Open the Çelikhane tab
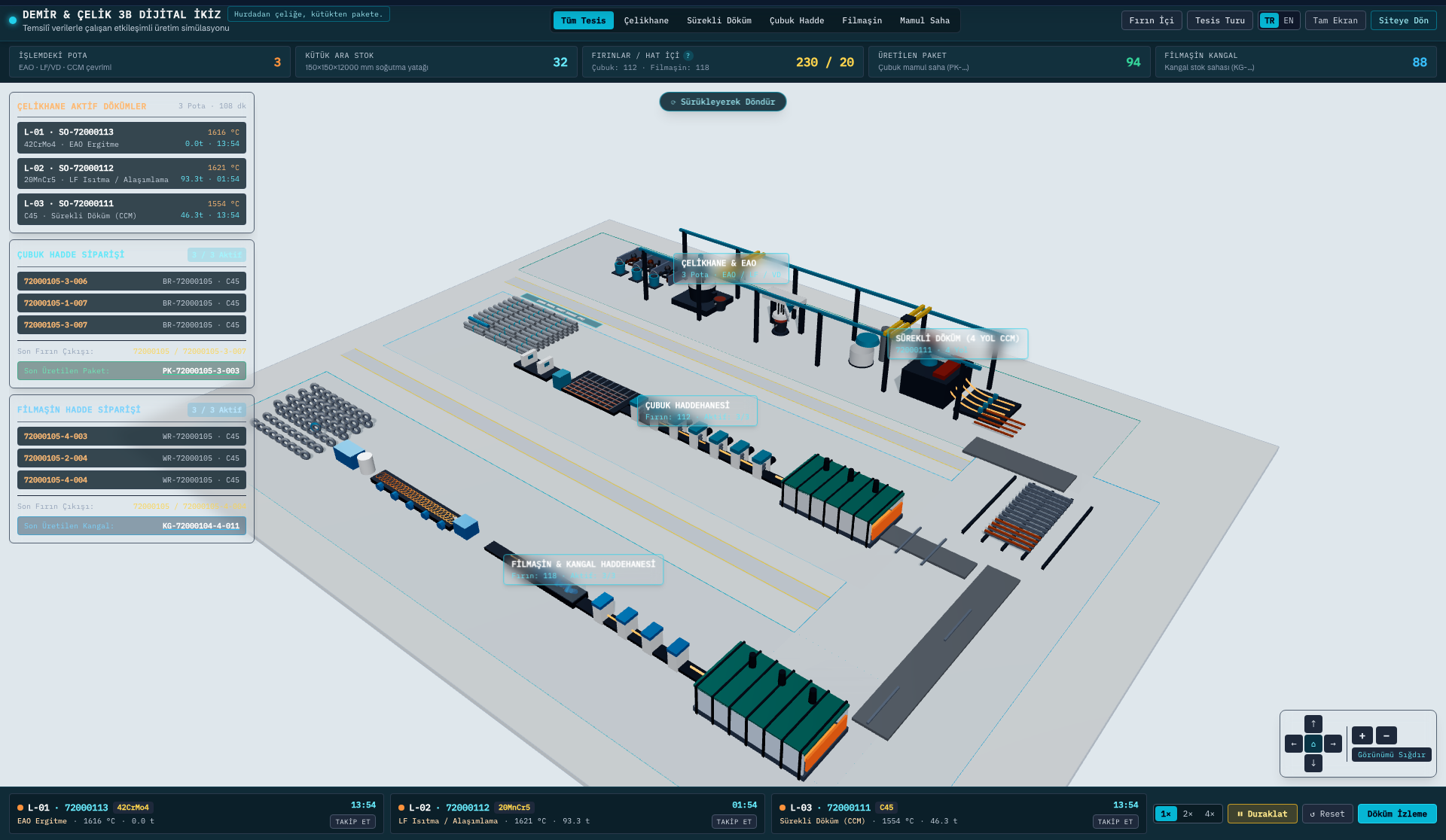 coord(646,20)
